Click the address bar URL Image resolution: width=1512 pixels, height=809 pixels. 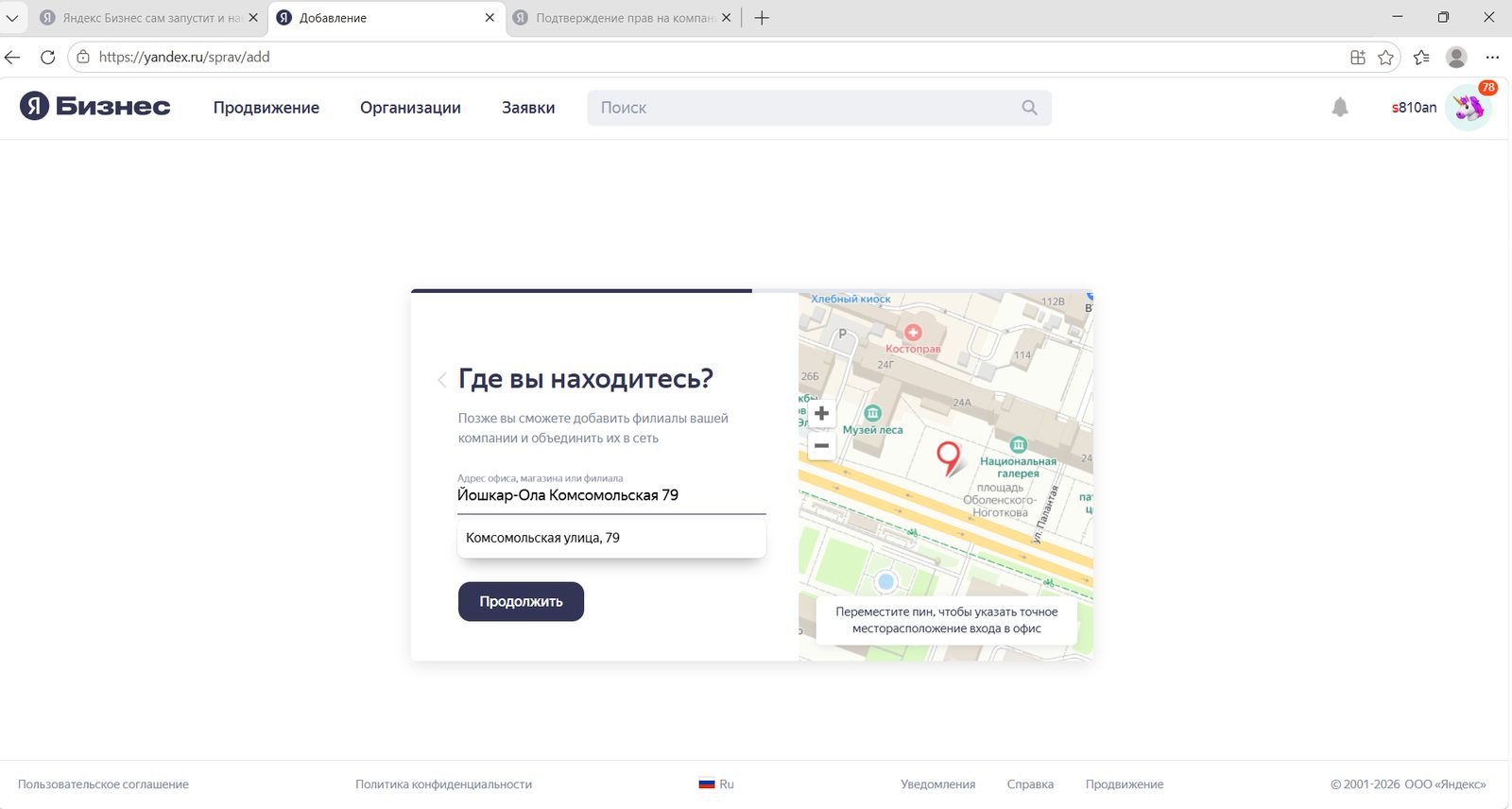(x=184, y=57)
